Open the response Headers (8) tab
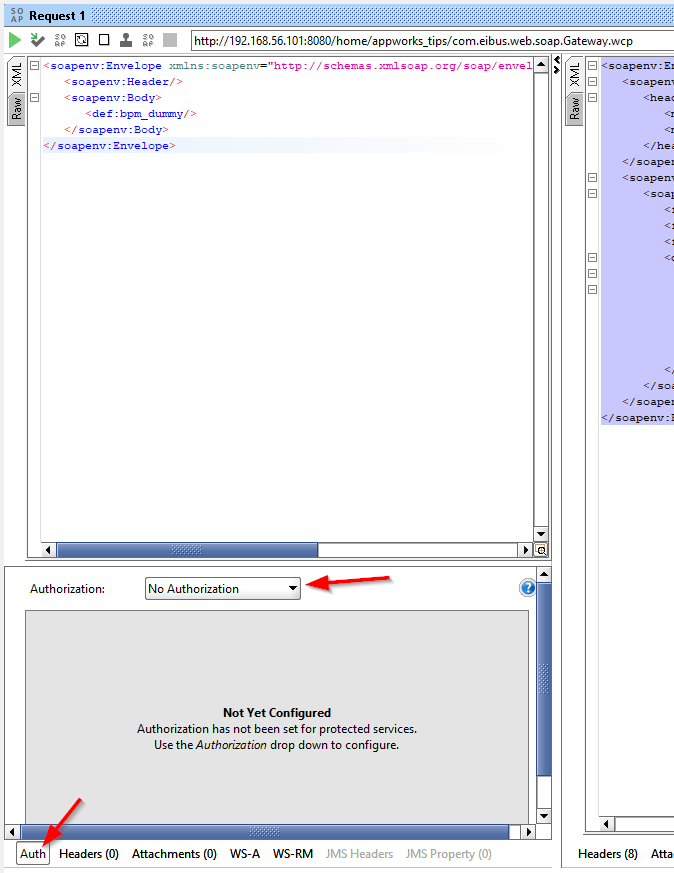This screenshot has width=674, height=873. (x=608, y=854)
